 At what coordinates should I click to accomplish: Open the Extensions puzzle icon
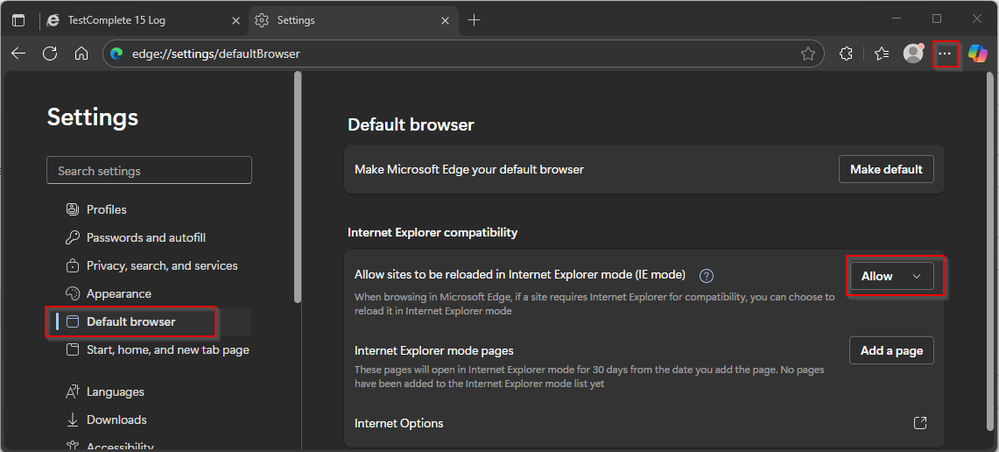coord(846,54)
